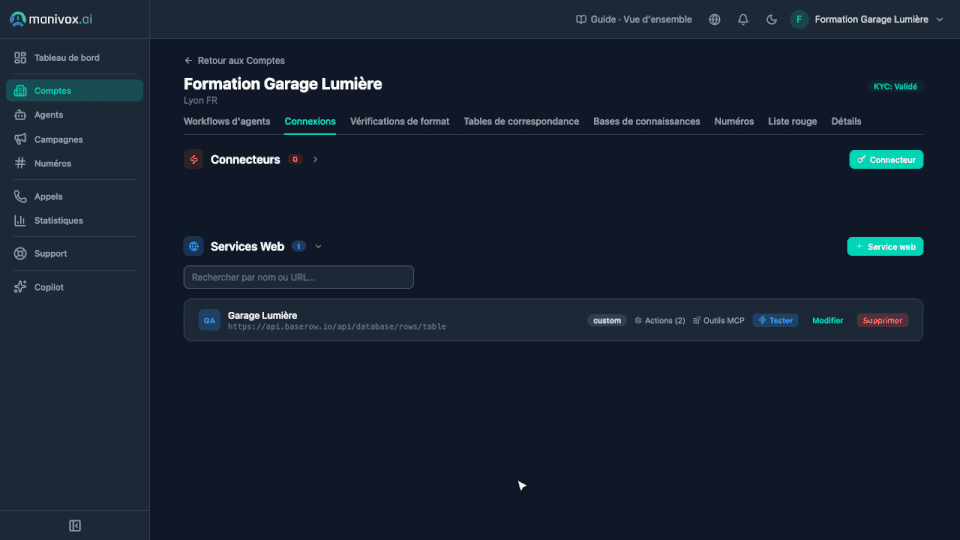Open Formation Garage Lumière account dropdown
The image size is (960, 540).
coord(879,20)
